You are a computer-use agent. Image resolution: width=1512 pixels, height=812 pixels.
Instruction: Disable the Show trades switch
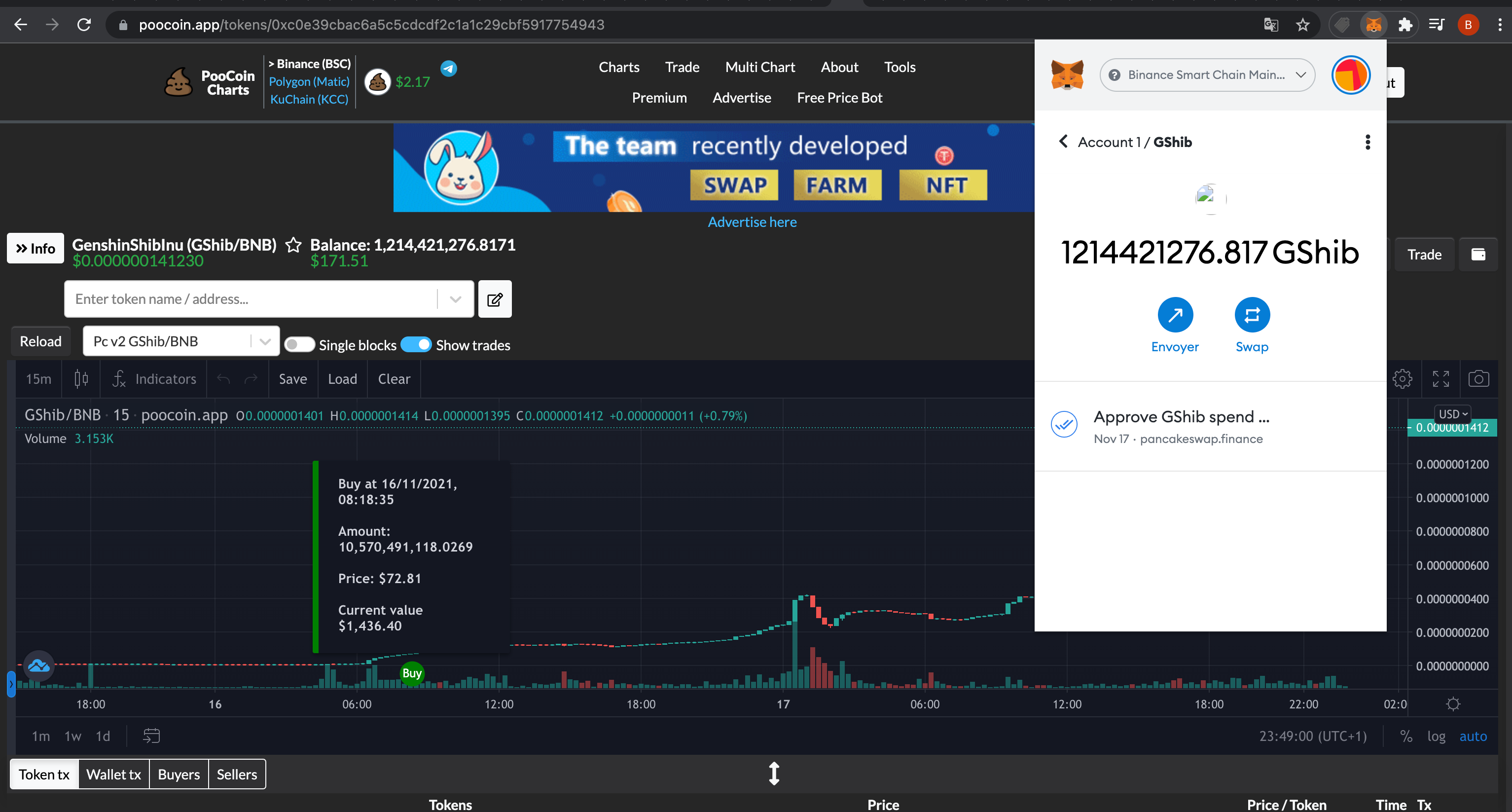[416, 345]
